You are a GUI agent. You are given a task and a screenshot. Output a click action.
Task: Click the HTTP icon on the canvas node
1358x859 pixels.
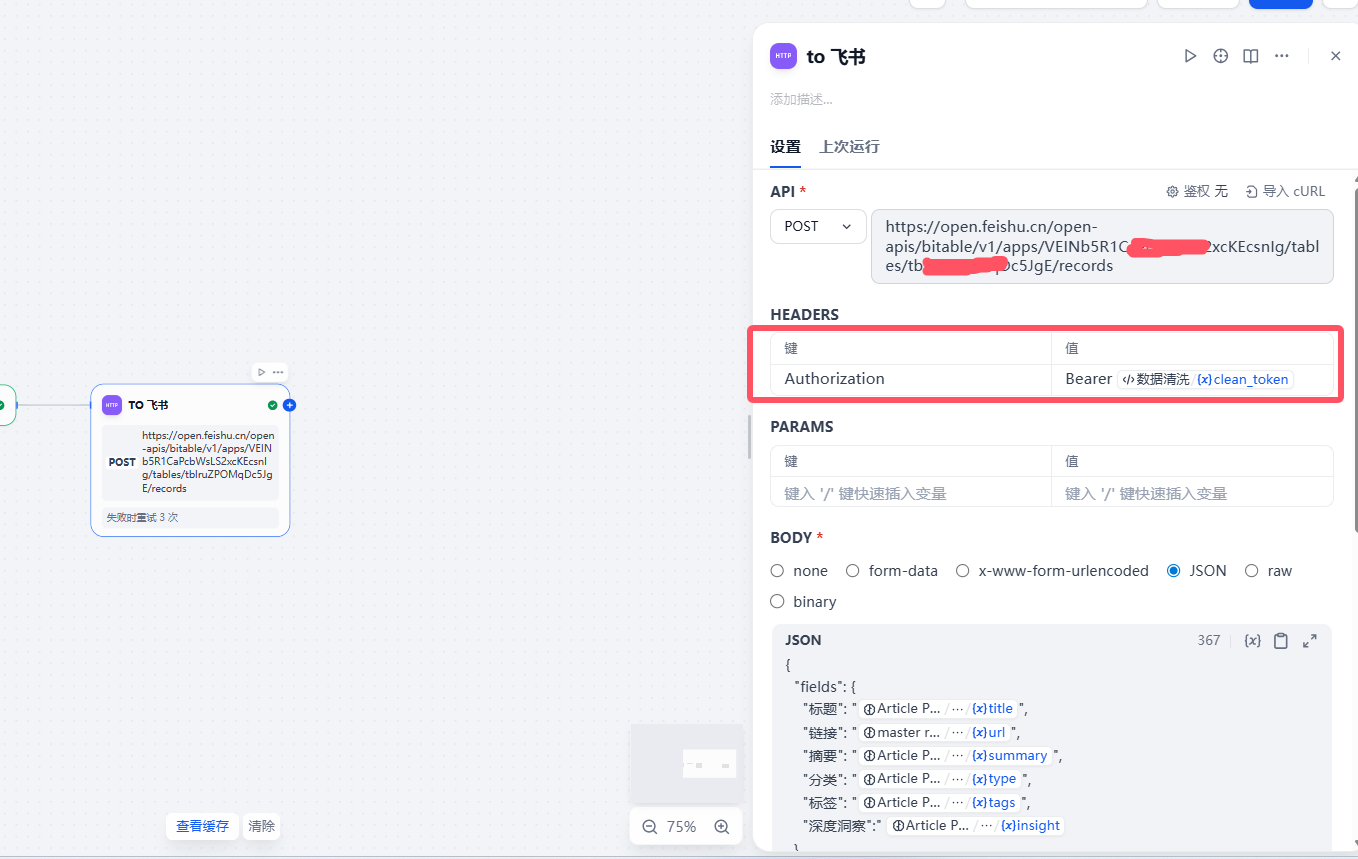112,405
